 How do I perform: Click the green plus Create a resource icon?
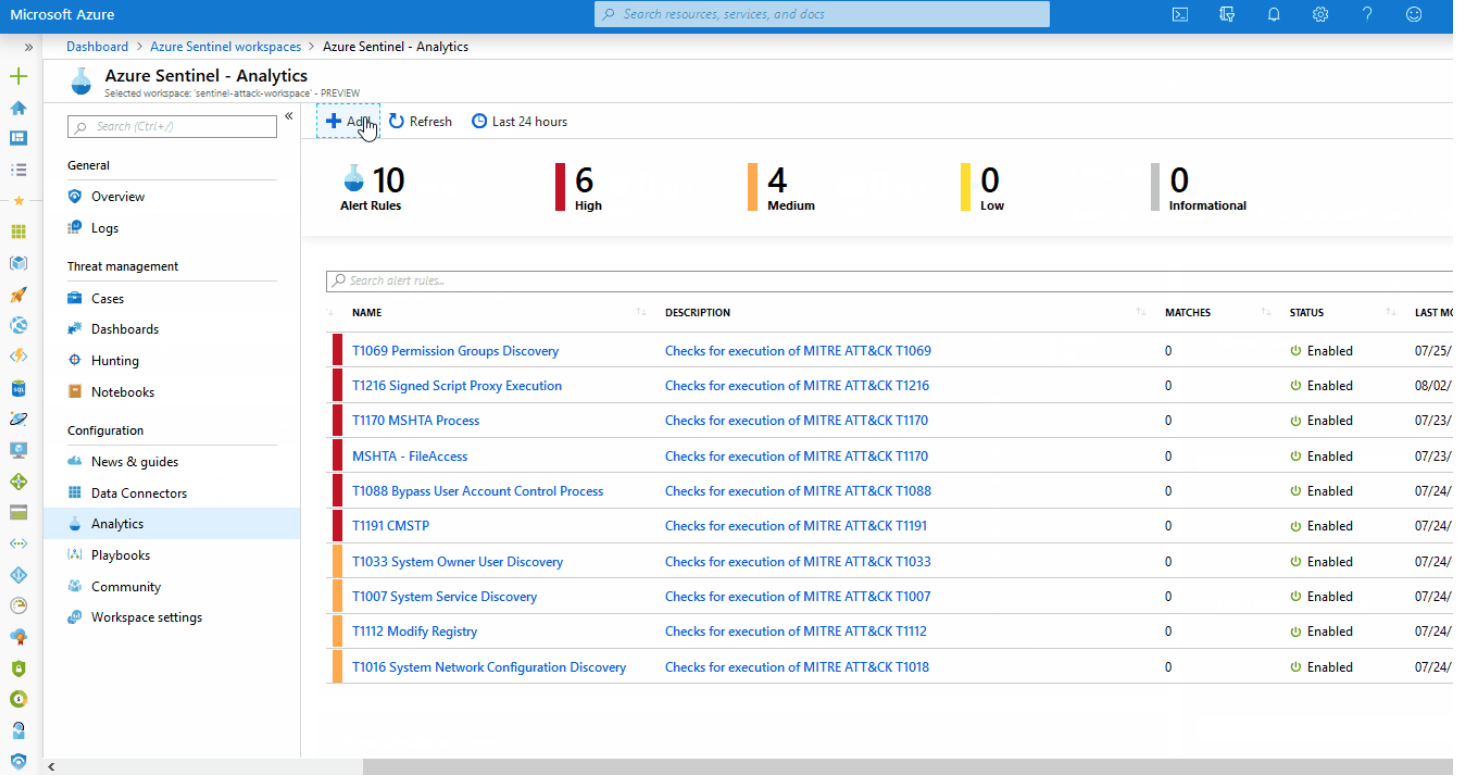pyautogui.click(x=18, y=76)
